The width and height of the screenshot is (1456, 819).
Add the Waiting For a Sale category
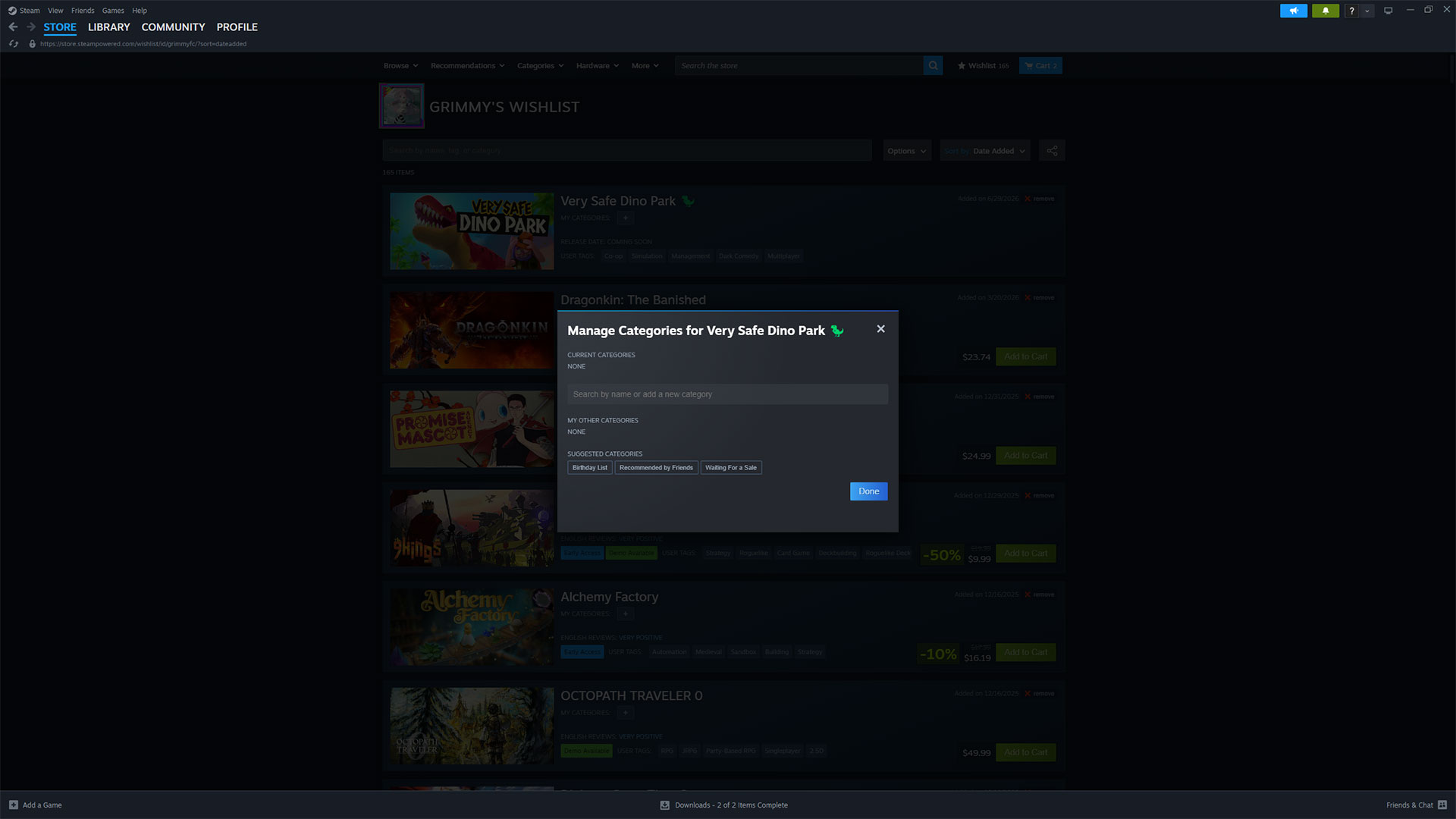731,468
